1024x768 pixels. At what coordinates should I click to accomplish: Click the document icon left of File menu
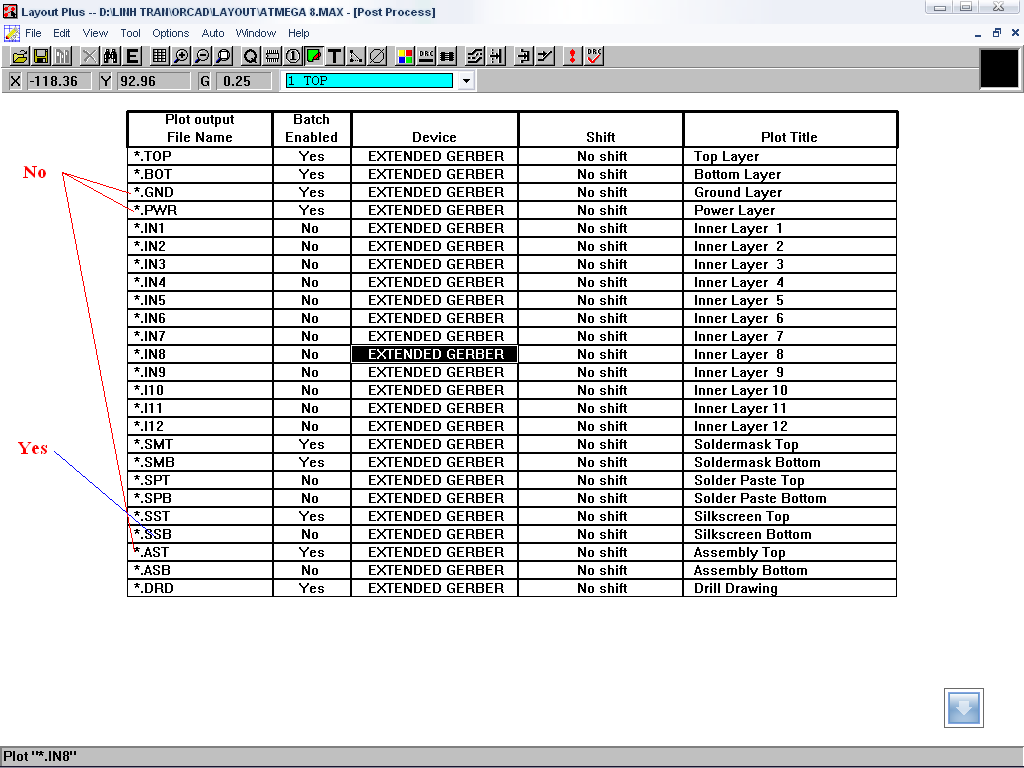click(12, 33)
